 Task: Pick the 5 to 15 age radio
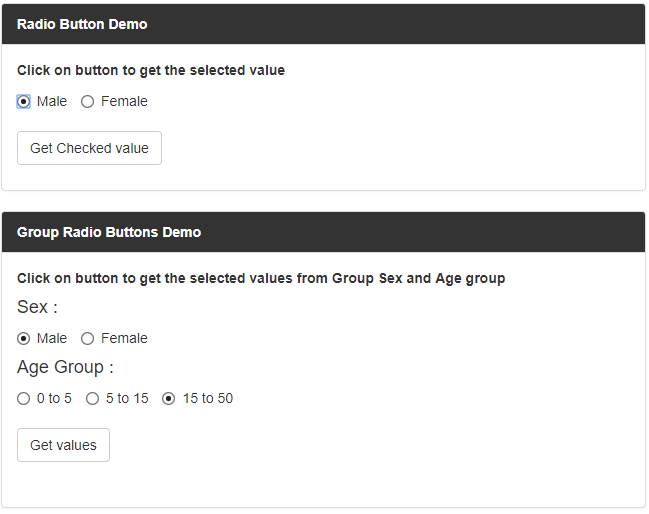(93, 398)
